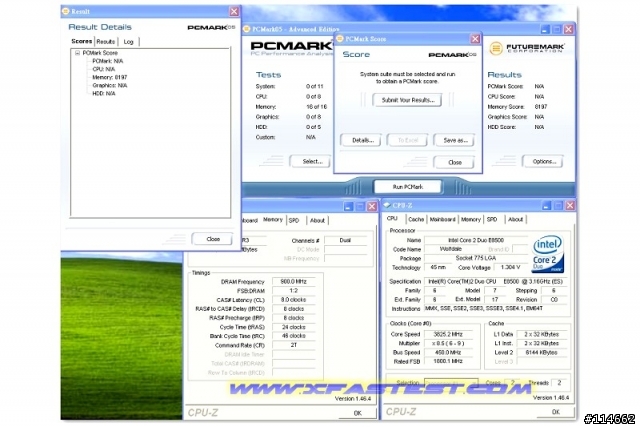
Task: Click the Level 2 cache value field
Action: (542, 352)
